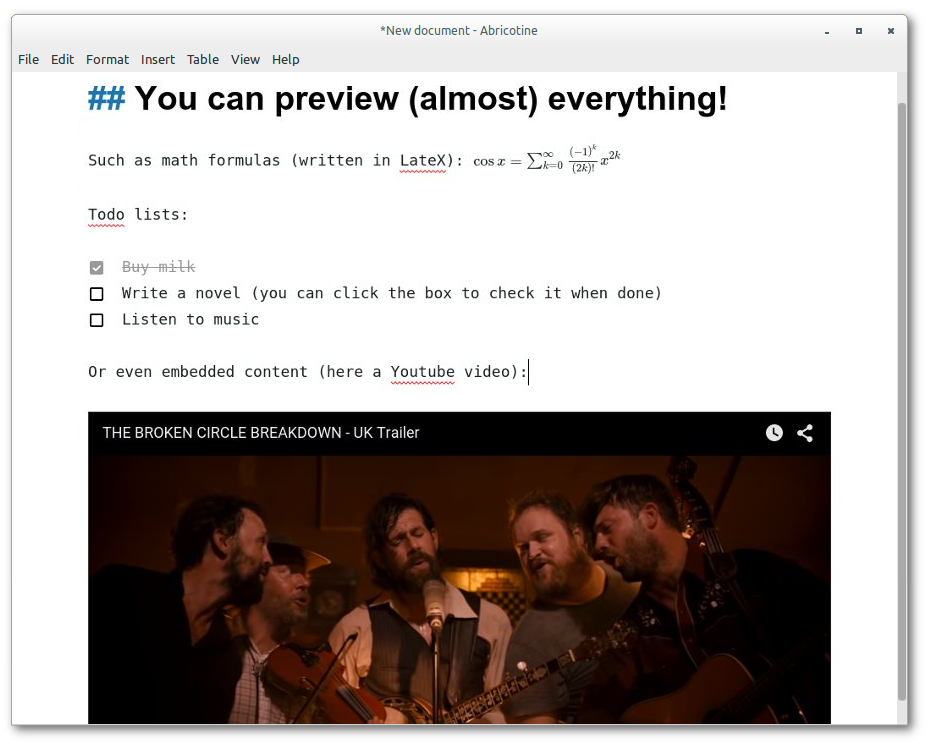Click the Watch Later clock icon on the video
This screenshot has height=748, width=929.
click(x=774, y=433)
